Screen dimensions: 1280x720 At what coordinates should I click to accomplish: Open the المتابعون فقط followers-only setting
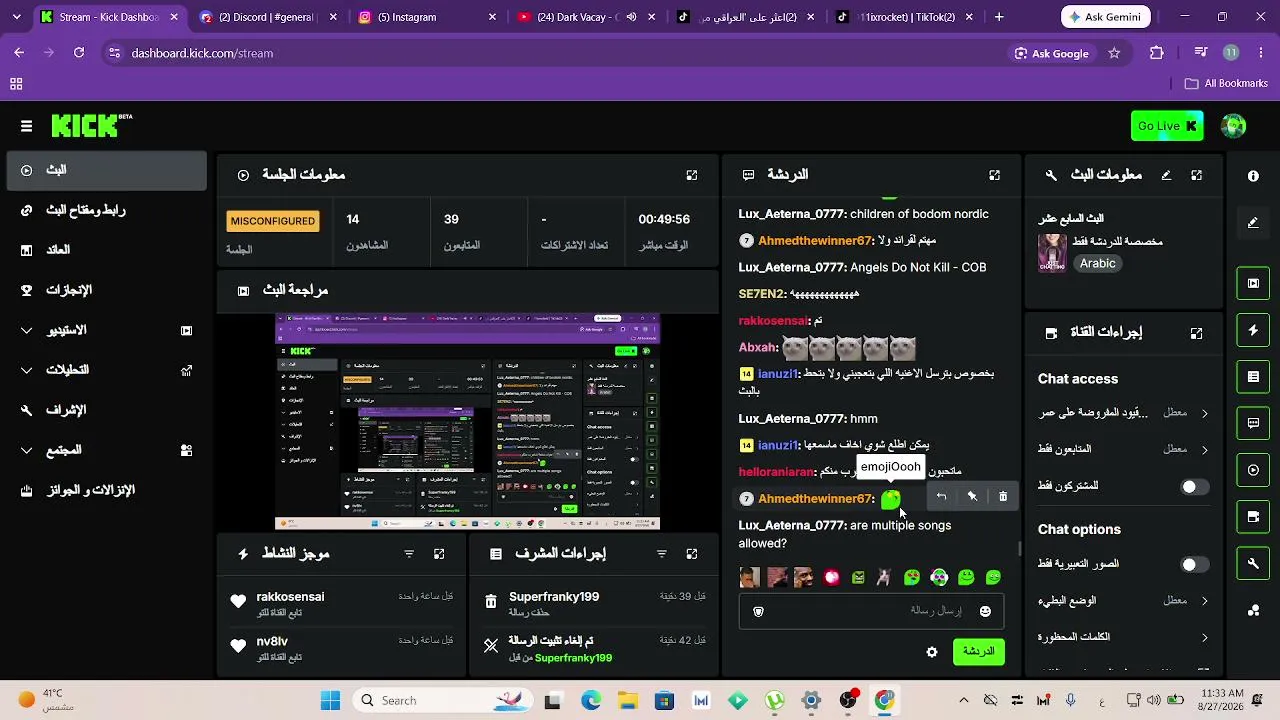1124,449
